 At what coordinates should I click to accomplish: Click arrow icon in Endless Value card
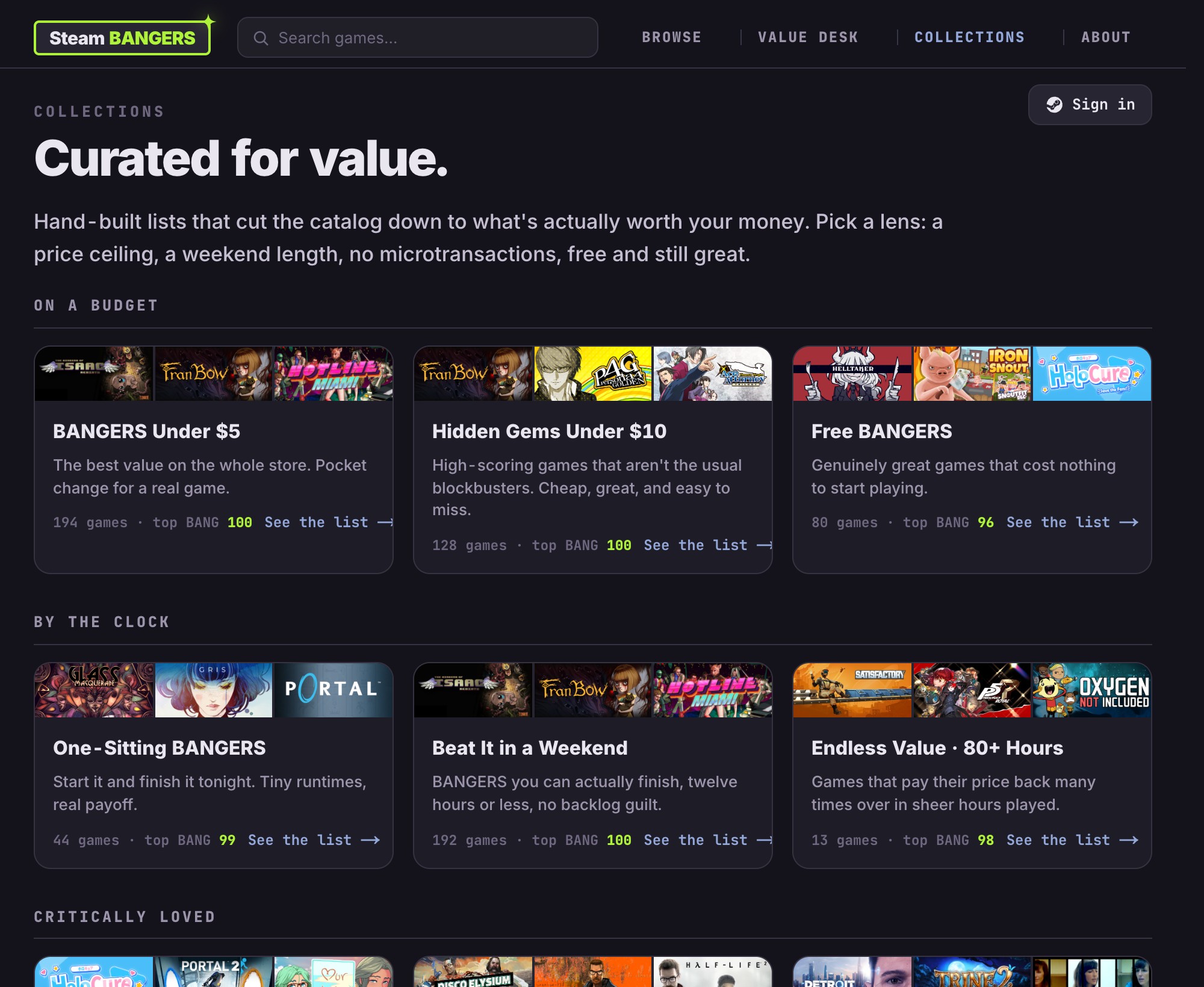[x=1129, y=840]
